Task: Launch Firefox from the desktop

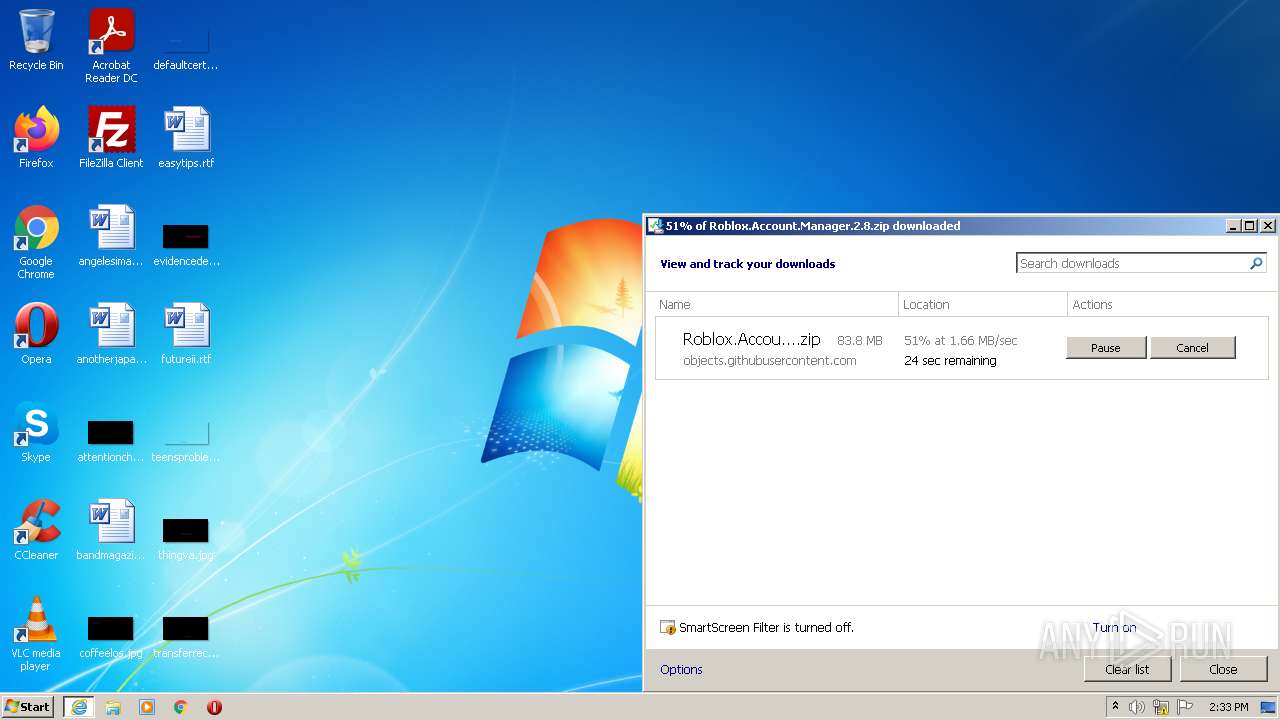Action: pos(36,138)
